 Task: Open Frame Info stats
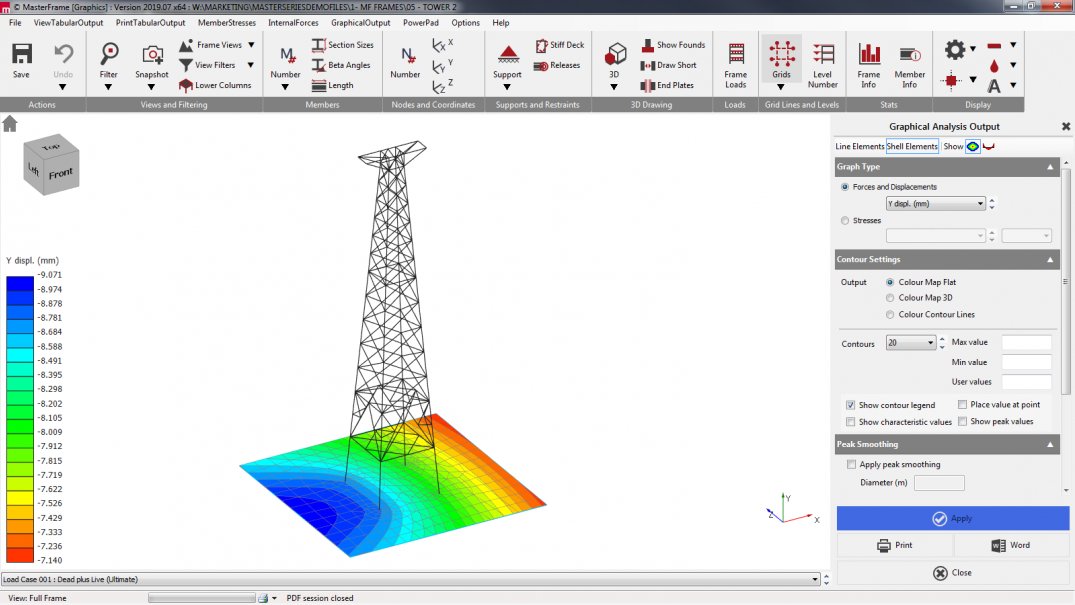[x=869, y=65]
